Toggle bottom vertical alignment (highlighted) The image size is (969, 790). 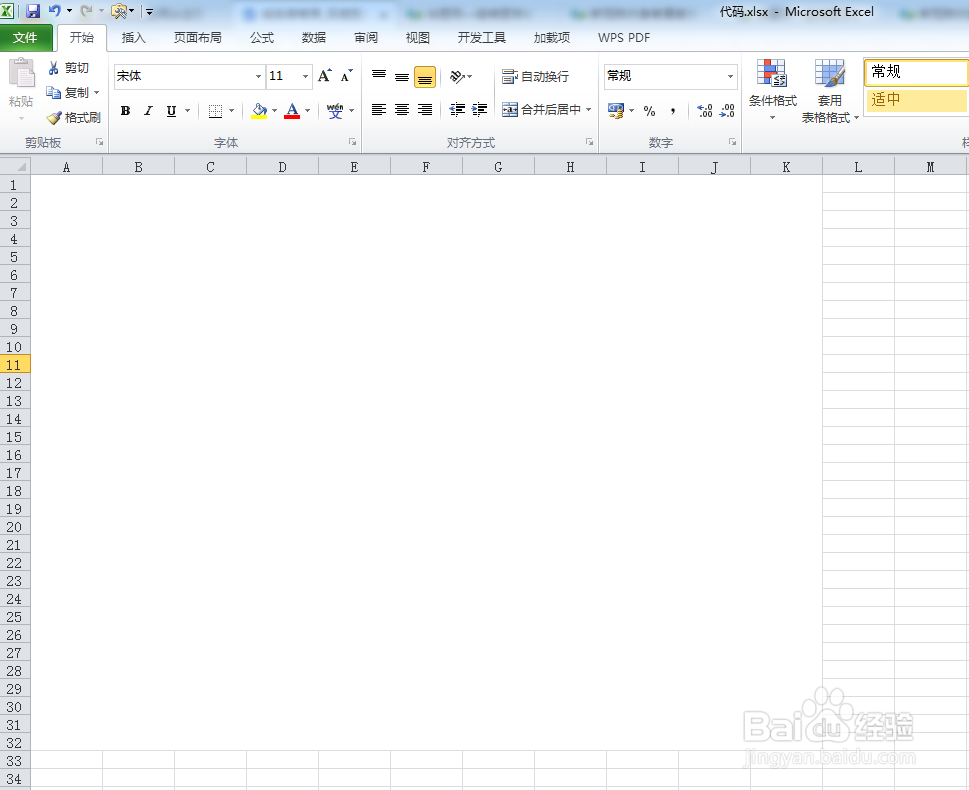coord(425,77)
